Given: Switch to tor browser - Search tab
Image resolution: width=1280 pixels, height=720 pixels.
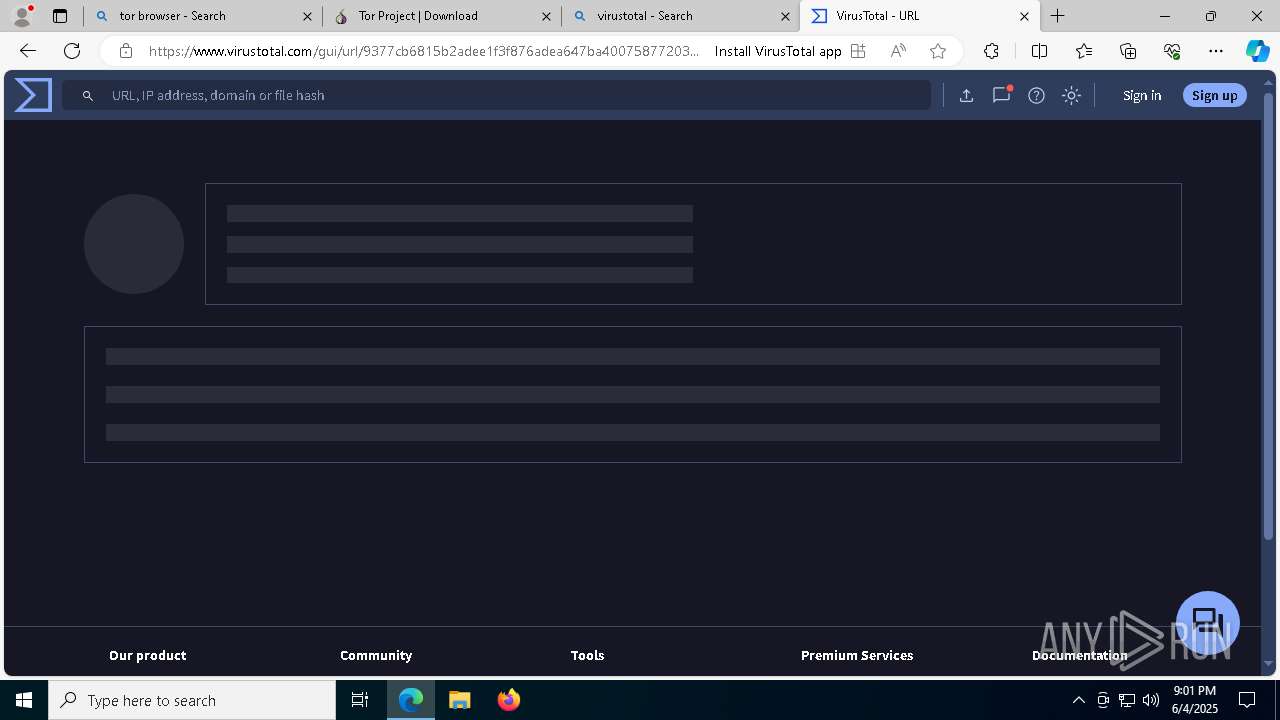Looking at the screenshot, I should [202, 16].
